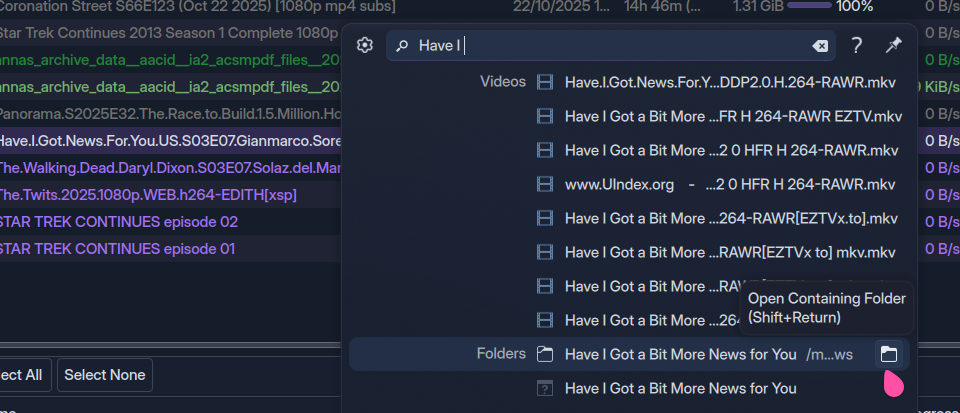Select The.Twits.2025.1080p torrent row

point(148,194)
